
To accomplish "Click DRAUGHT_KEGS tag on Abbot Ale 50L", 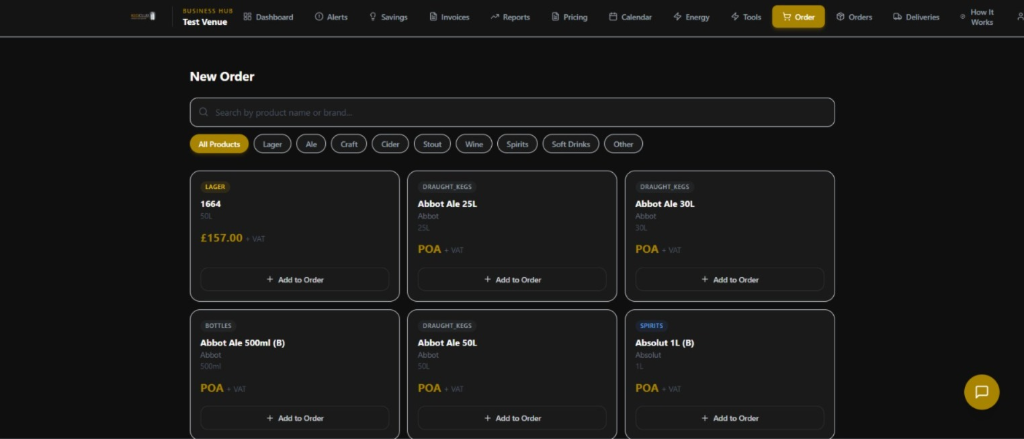I will tap(447, 325).
